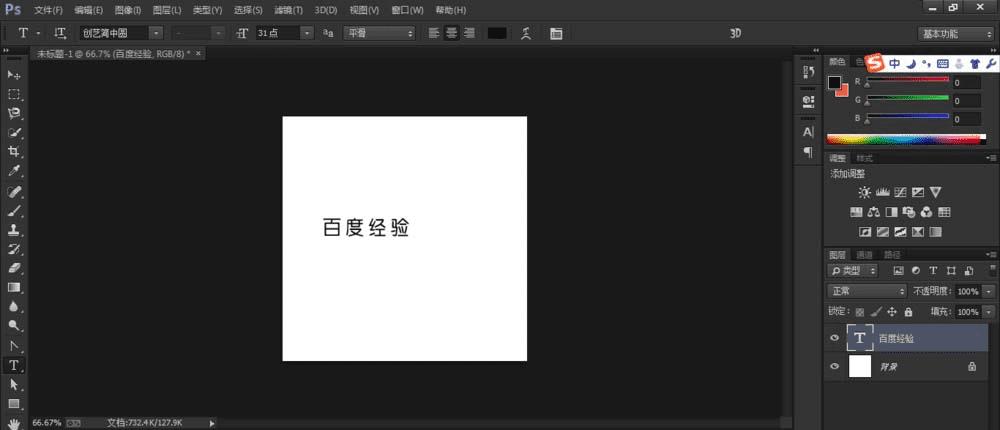Open the anti-aliasing dropdown 平滑
The width and height of the screenshot is (1000, 430).
(x=379, y=33)
